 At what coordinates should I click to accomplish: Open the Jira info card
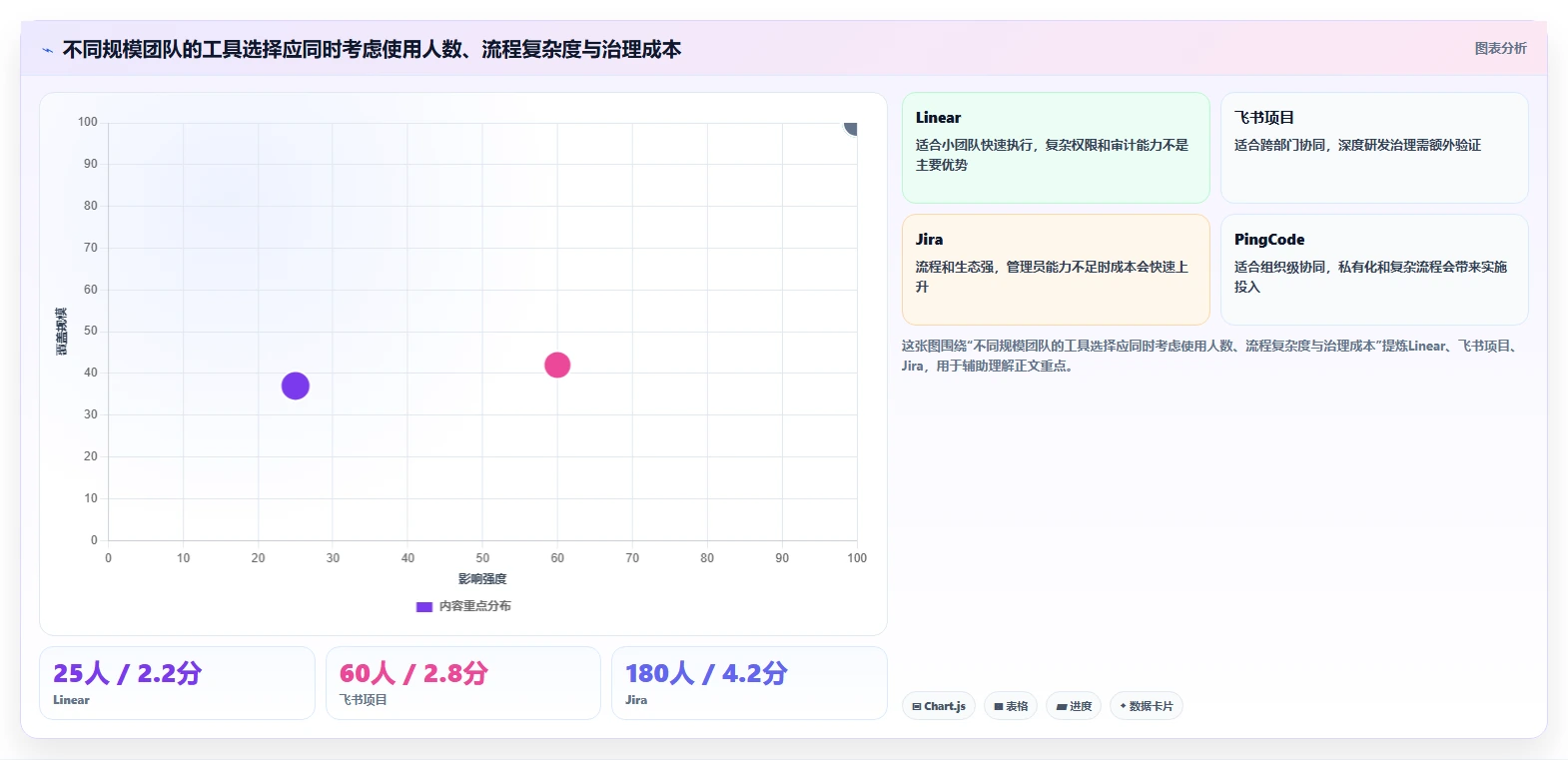(1056, 270)
